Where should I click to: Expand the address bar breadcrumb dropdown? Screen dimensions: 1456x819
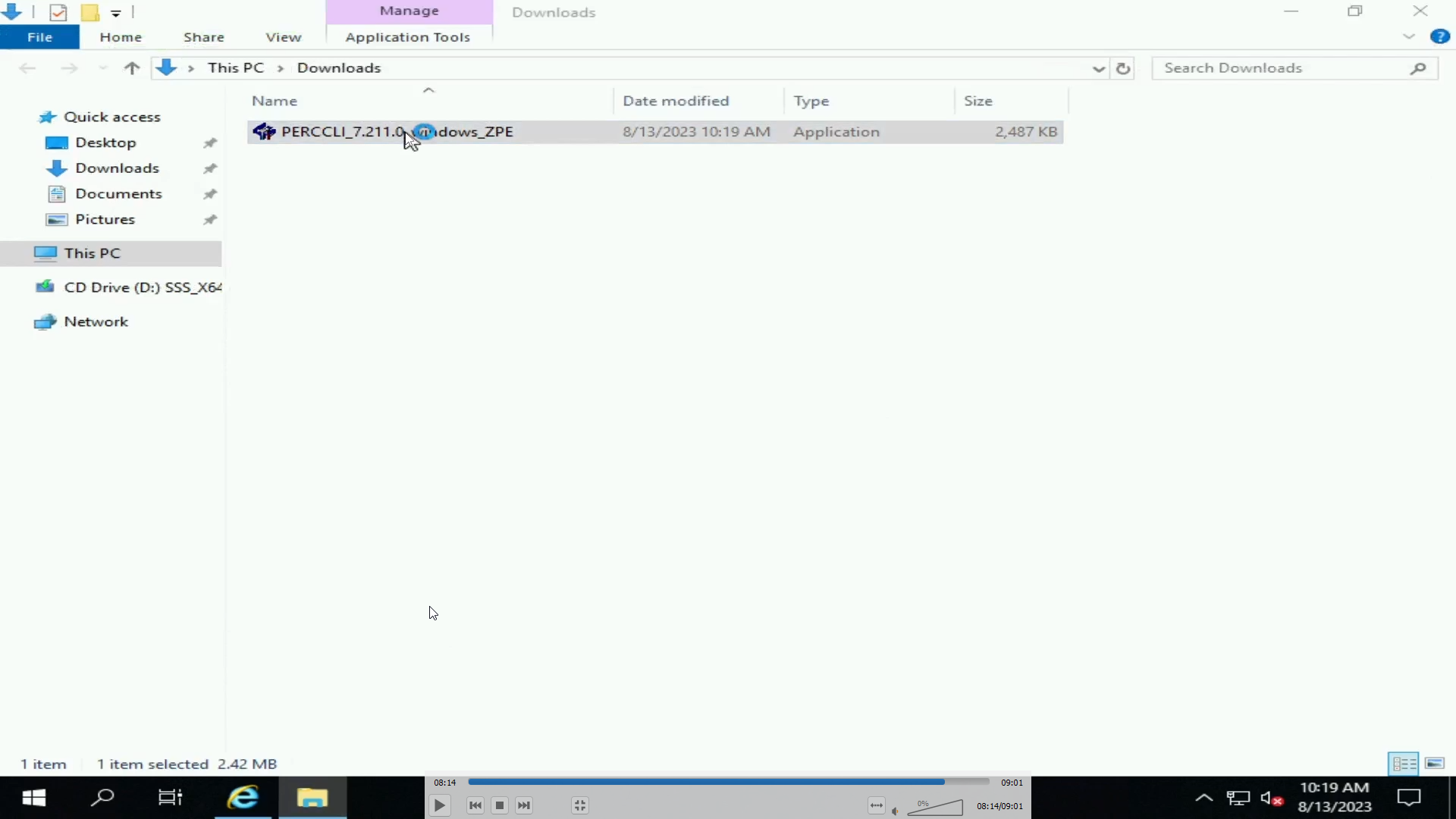pyautogui.click(x=1099, y=68)
